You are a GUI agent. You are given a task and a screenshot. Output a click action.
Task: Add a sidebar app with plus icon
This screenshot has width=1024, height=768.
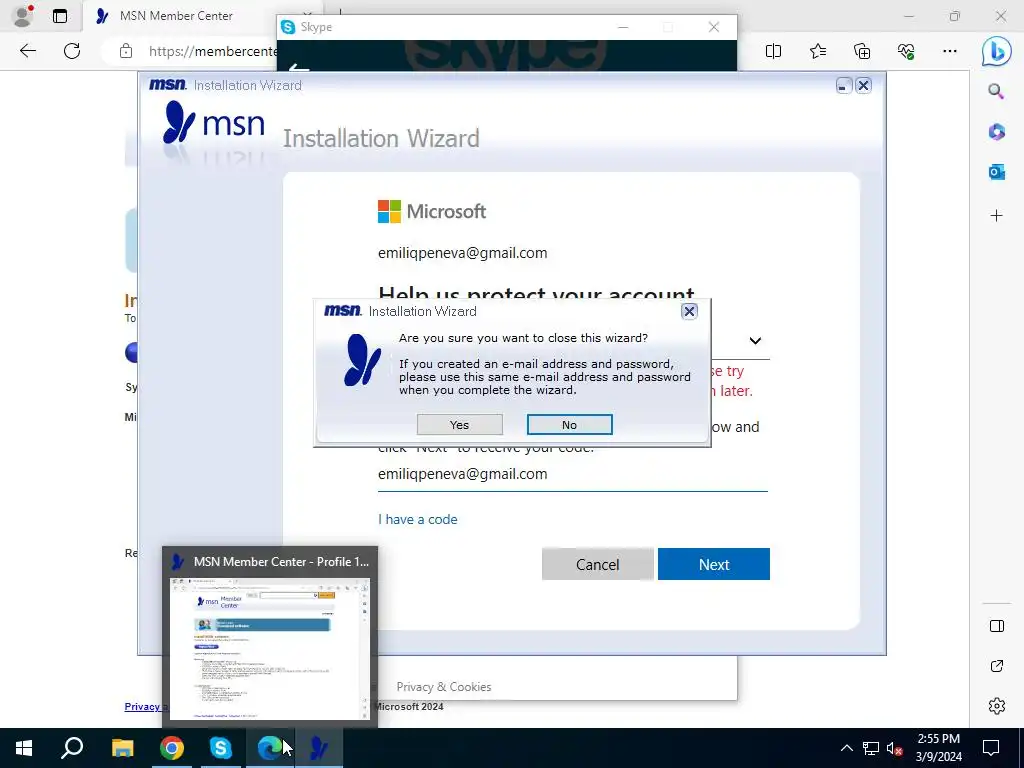(x=997, y=216)
